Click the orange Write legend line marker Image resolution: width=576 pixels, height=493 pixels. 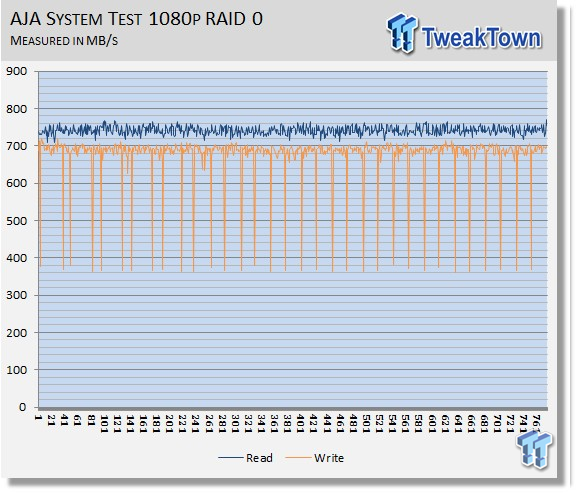click(298, 458)
